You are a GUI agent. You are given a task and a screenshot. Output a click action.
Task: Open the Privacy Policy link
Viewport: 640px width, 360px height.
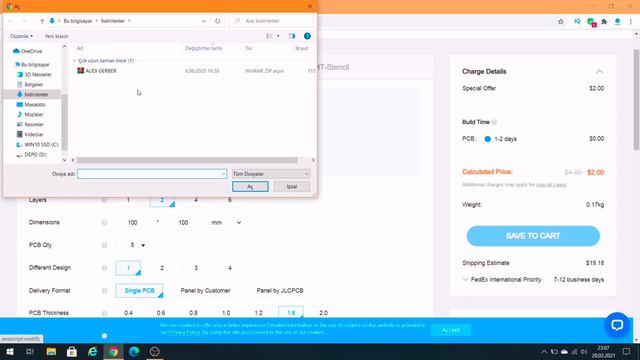tap(184, 333)
